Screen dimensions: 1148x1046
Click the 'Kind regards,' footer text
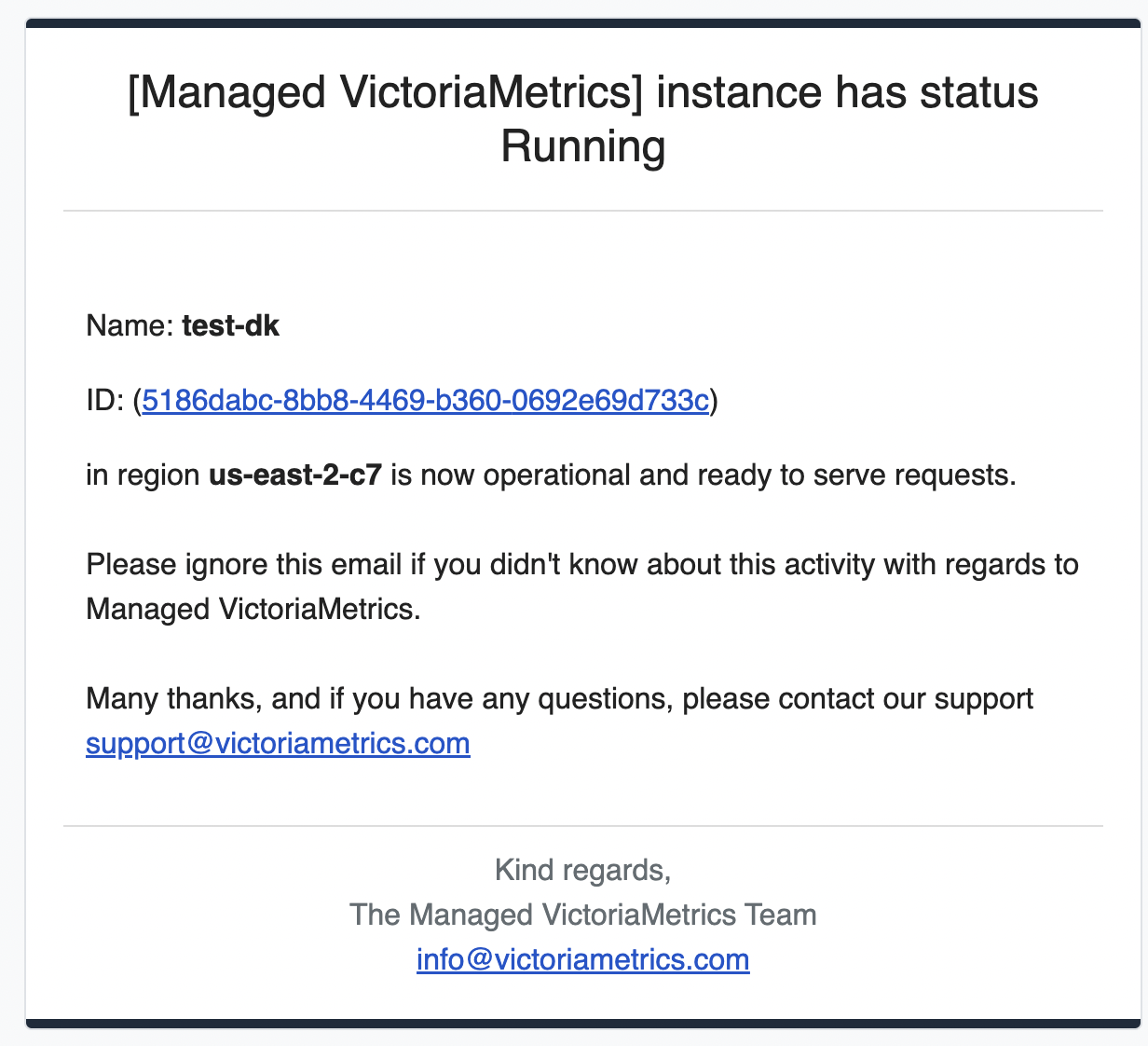pyautogui.click(x=583, y=871)
